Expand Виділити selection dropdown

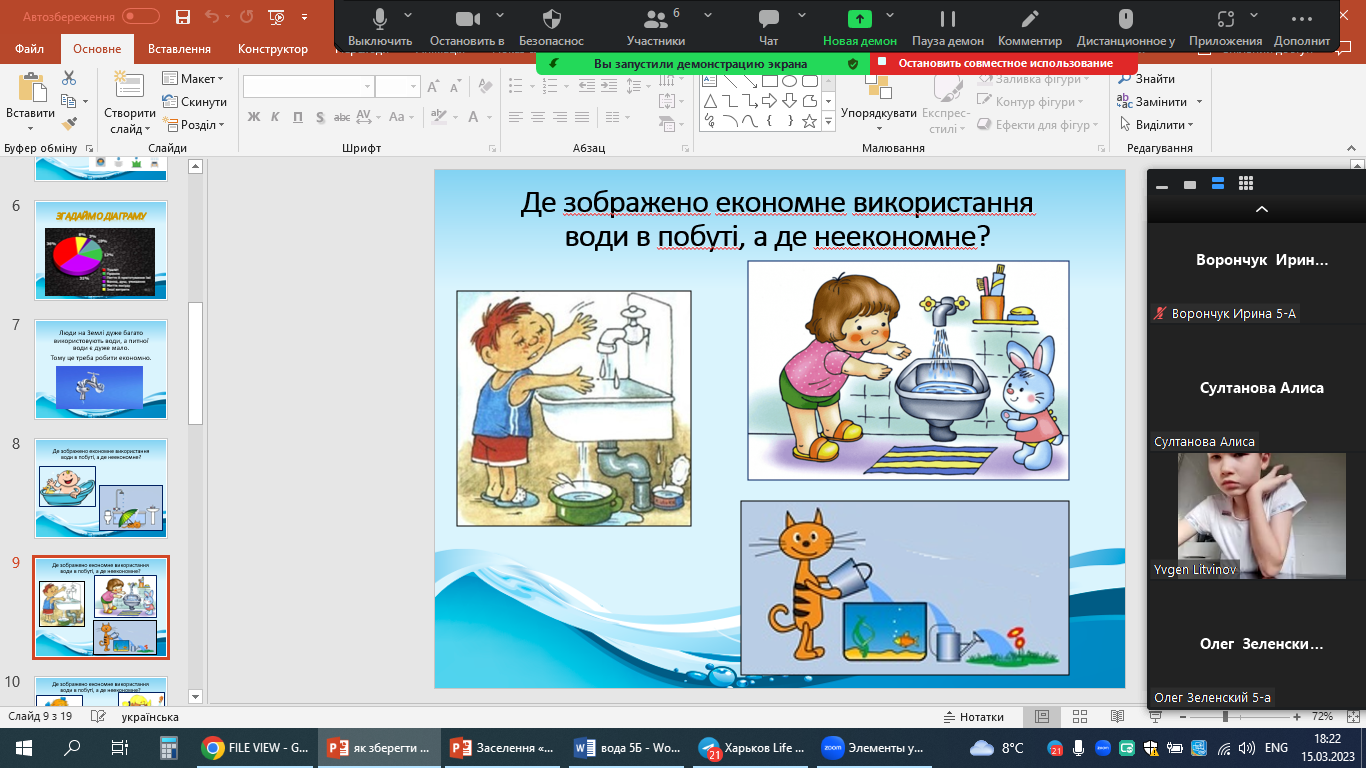(1156, 125)
